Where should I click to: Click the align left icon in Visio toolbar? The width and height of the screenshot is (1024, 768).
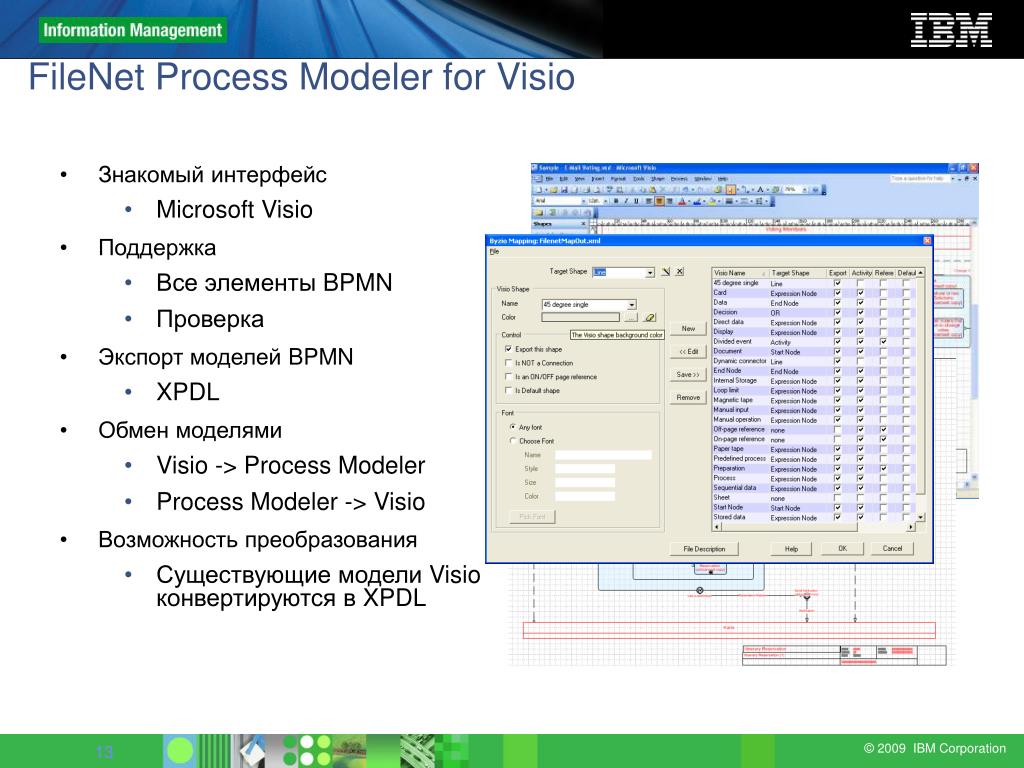[x=649, y=201]
